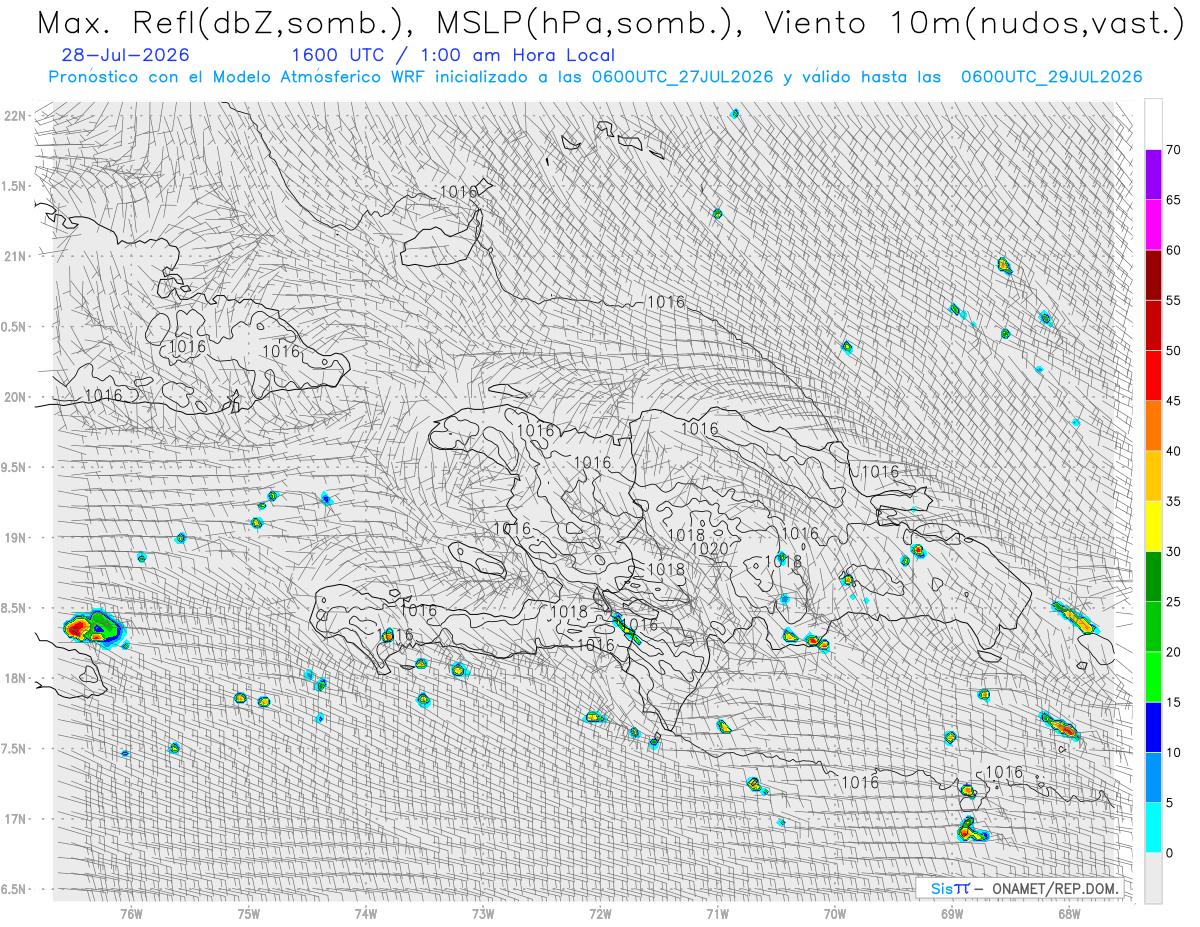Viewport: 1200px width, 927px height.
Task: Click the yellow 30-35 dBZ color band
Action: (x=1153, y=526)
